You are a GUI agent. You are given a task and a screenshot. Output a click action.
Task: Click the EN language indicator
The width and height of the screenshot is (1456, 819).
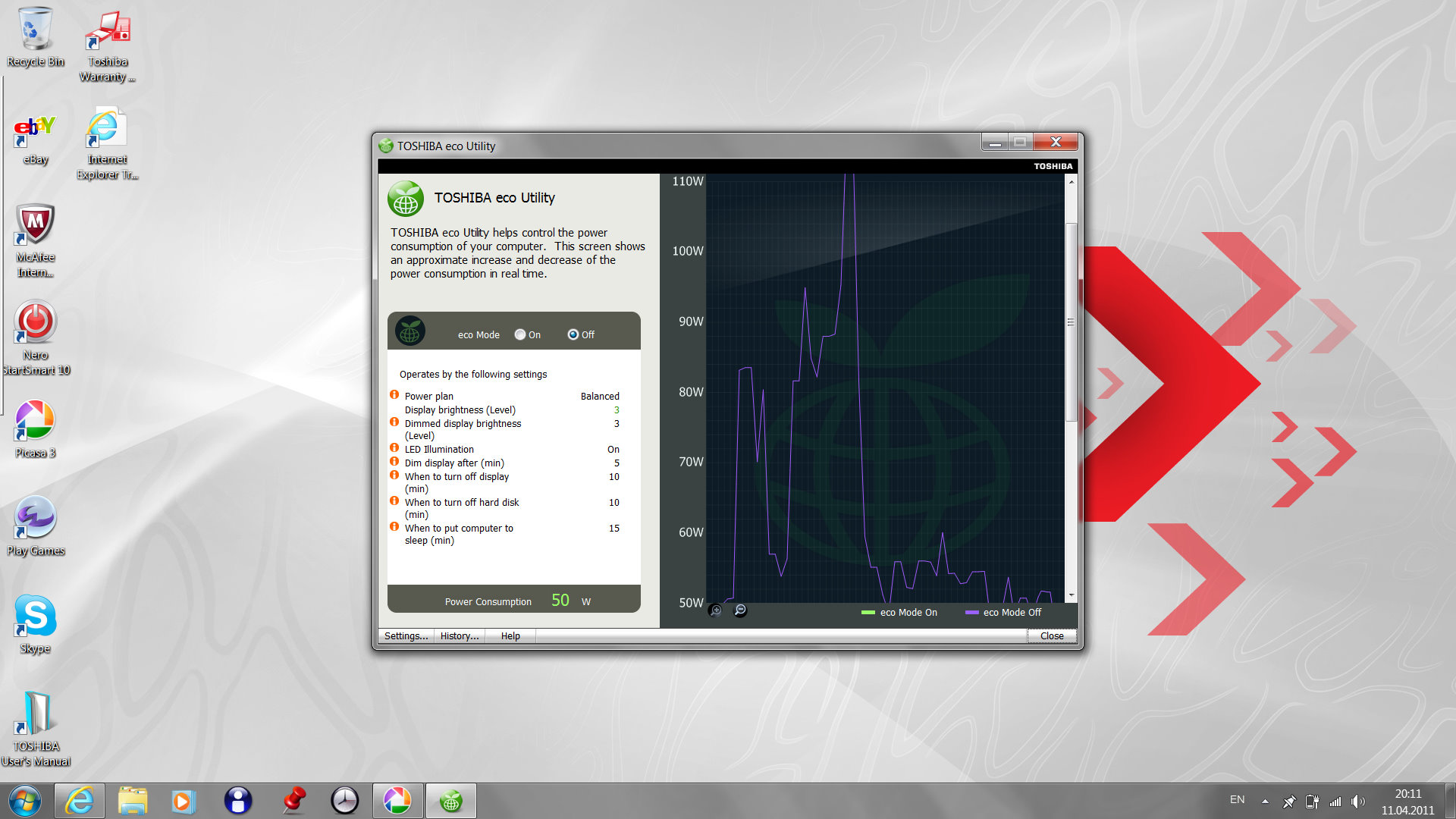(1238, 799)
